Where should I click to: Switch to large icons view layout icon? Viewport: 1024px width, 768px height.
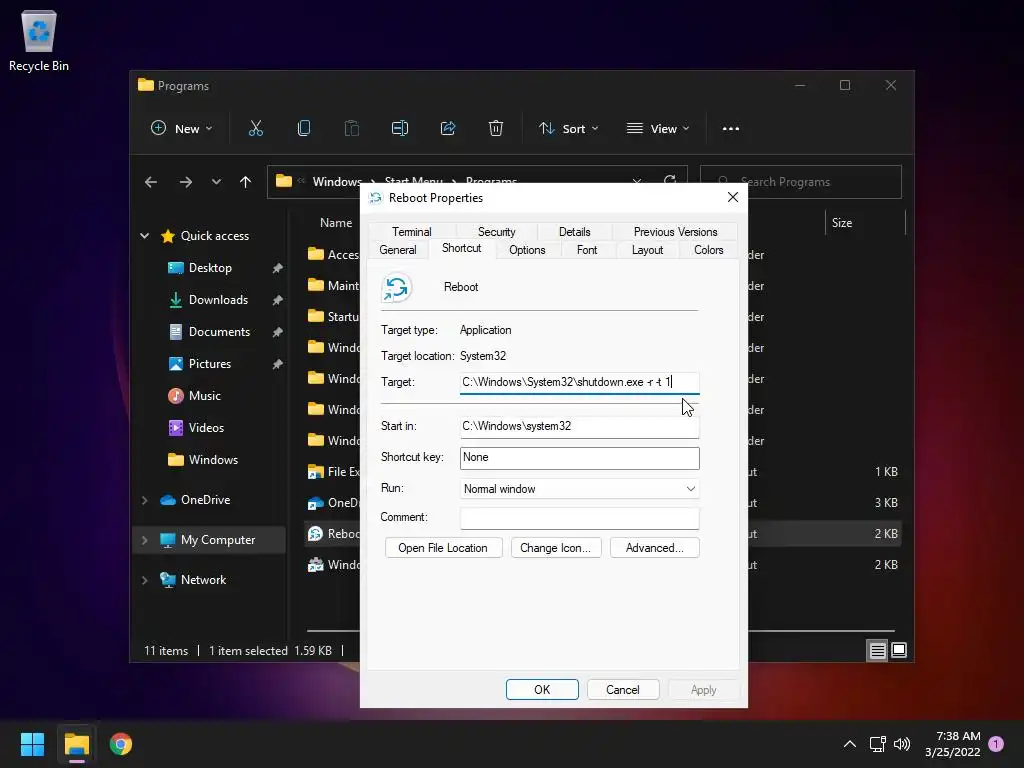tap(899, 650)
